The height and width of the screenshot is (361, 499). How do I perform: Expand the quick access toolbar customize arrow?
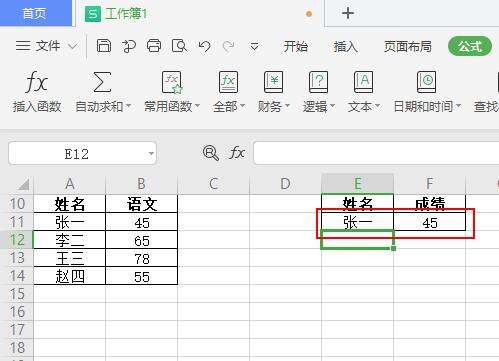click(254, 47)
